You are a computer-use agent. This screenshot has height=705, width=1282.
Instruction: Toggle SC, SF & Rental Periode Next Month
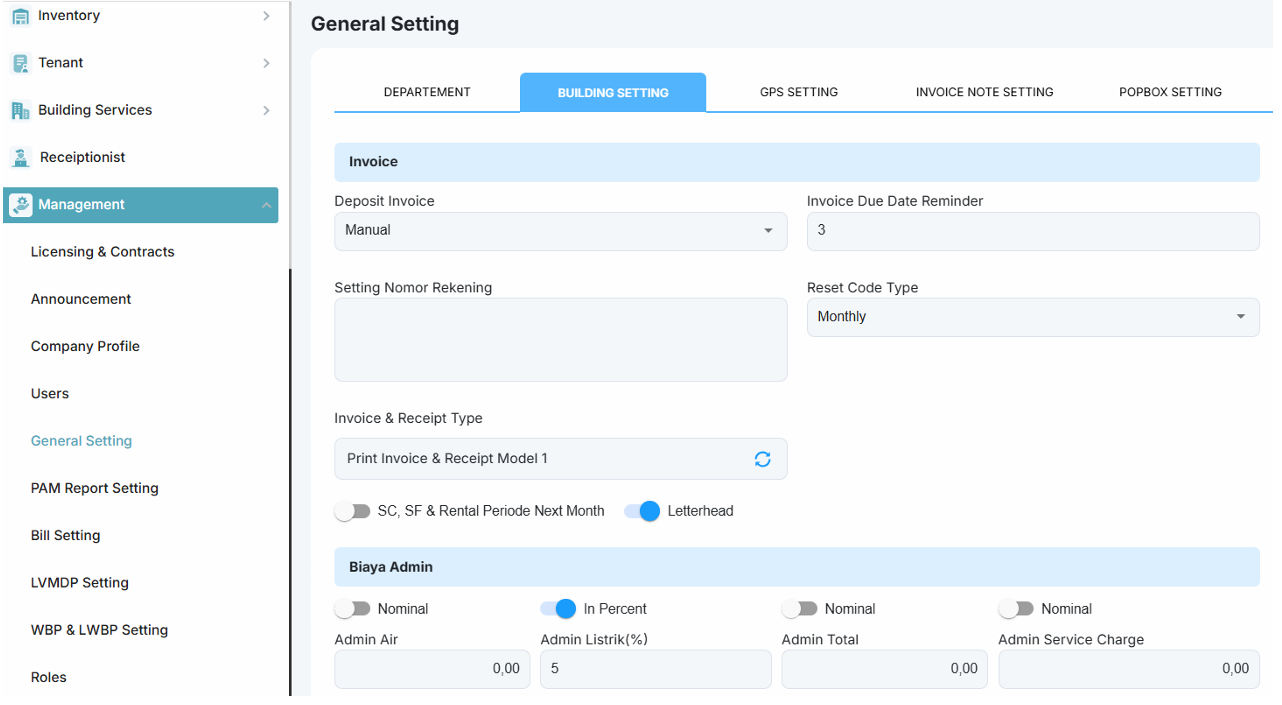coord(353,511)
